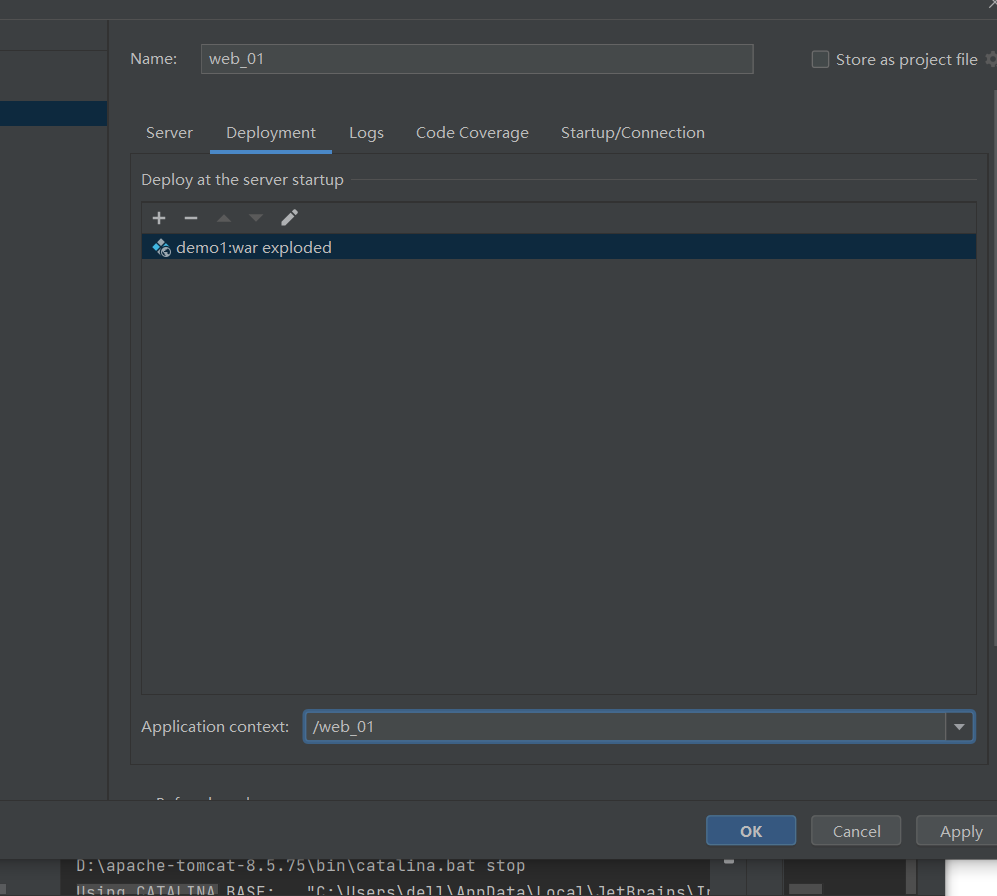Viewport: 997px width, 896px height.
Task: Open the Logs tab
Action: 366,132
